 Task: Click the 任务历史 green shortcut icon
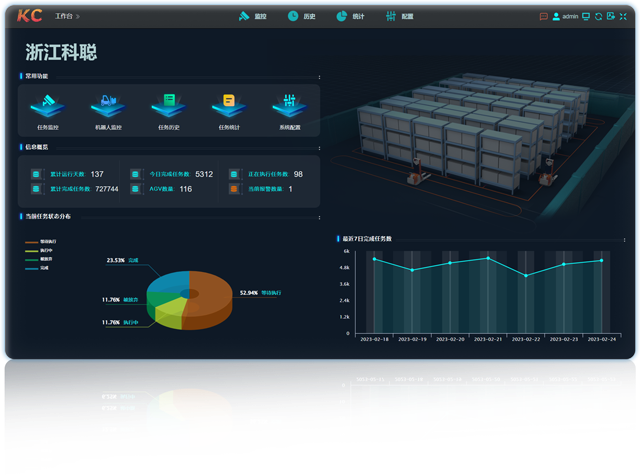coord(169,104)
